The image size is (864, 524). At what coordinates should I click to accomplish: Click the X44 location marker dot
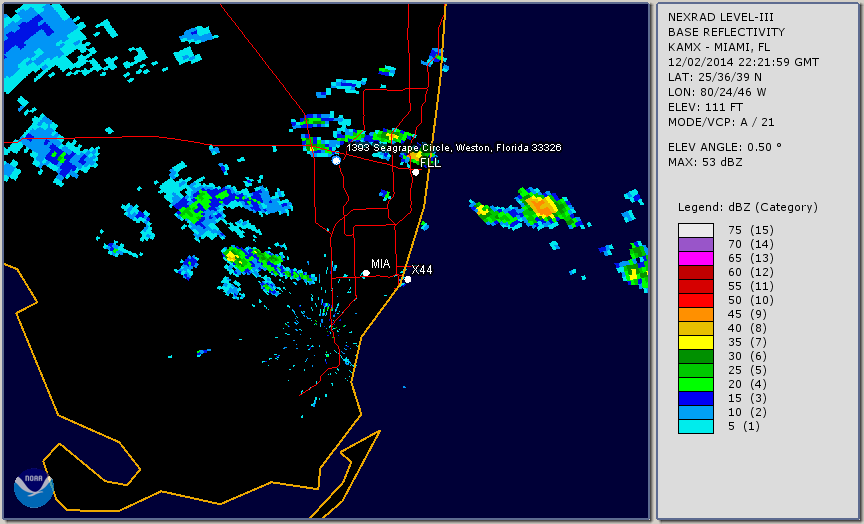[x=408, y=280]
